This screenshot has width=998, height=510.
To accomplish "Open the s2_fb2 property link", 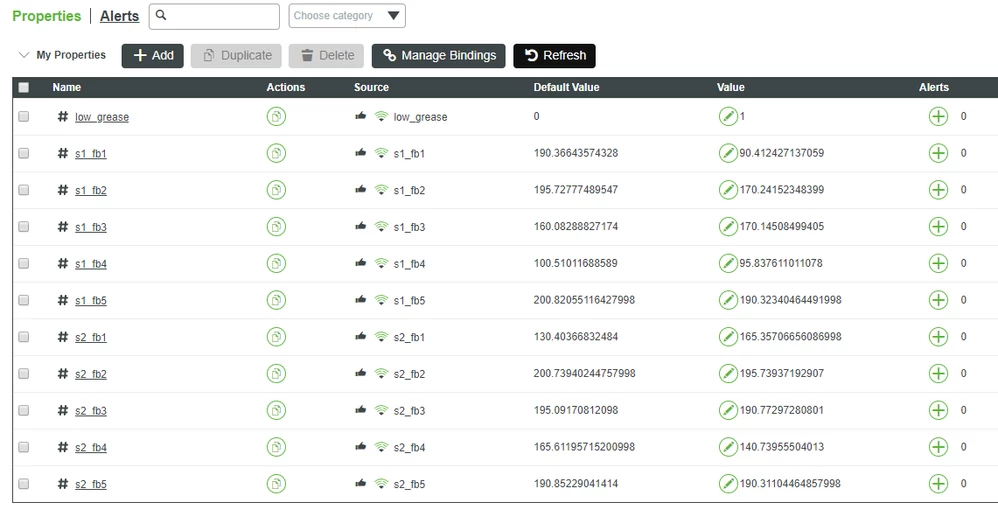I will click(x=91, y=374).
